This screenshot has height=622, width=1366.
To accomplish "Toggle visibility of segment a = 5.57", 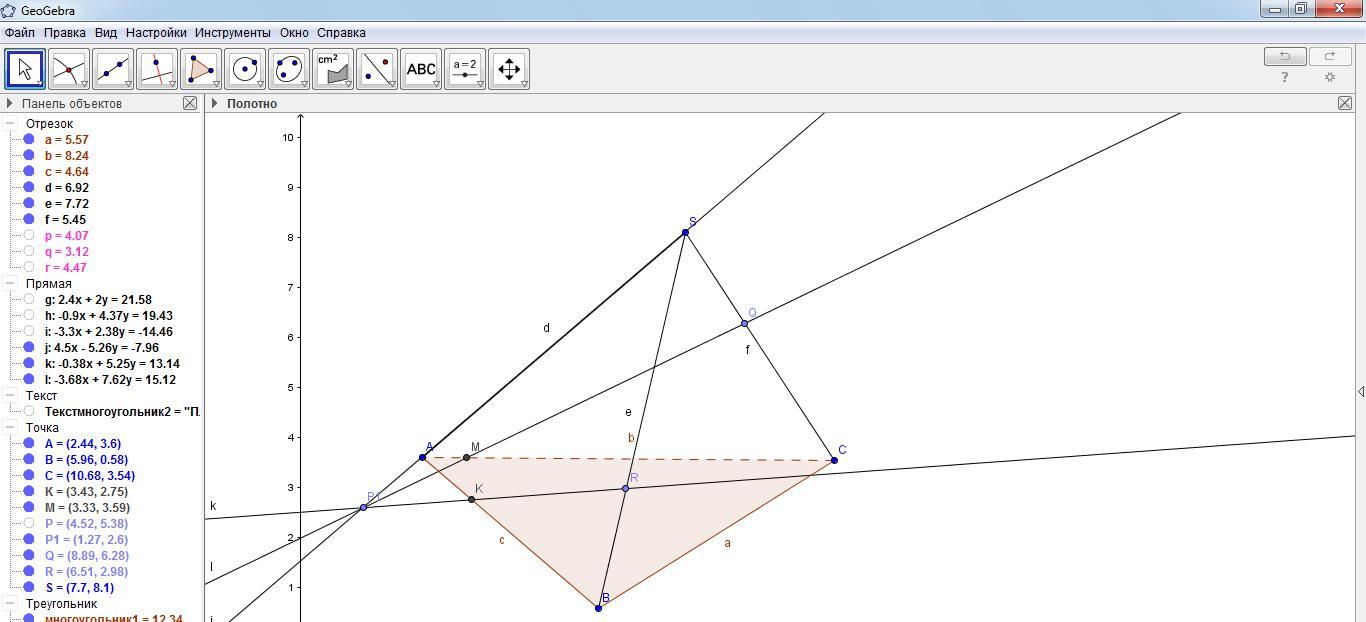I will (x=29, y=140).
